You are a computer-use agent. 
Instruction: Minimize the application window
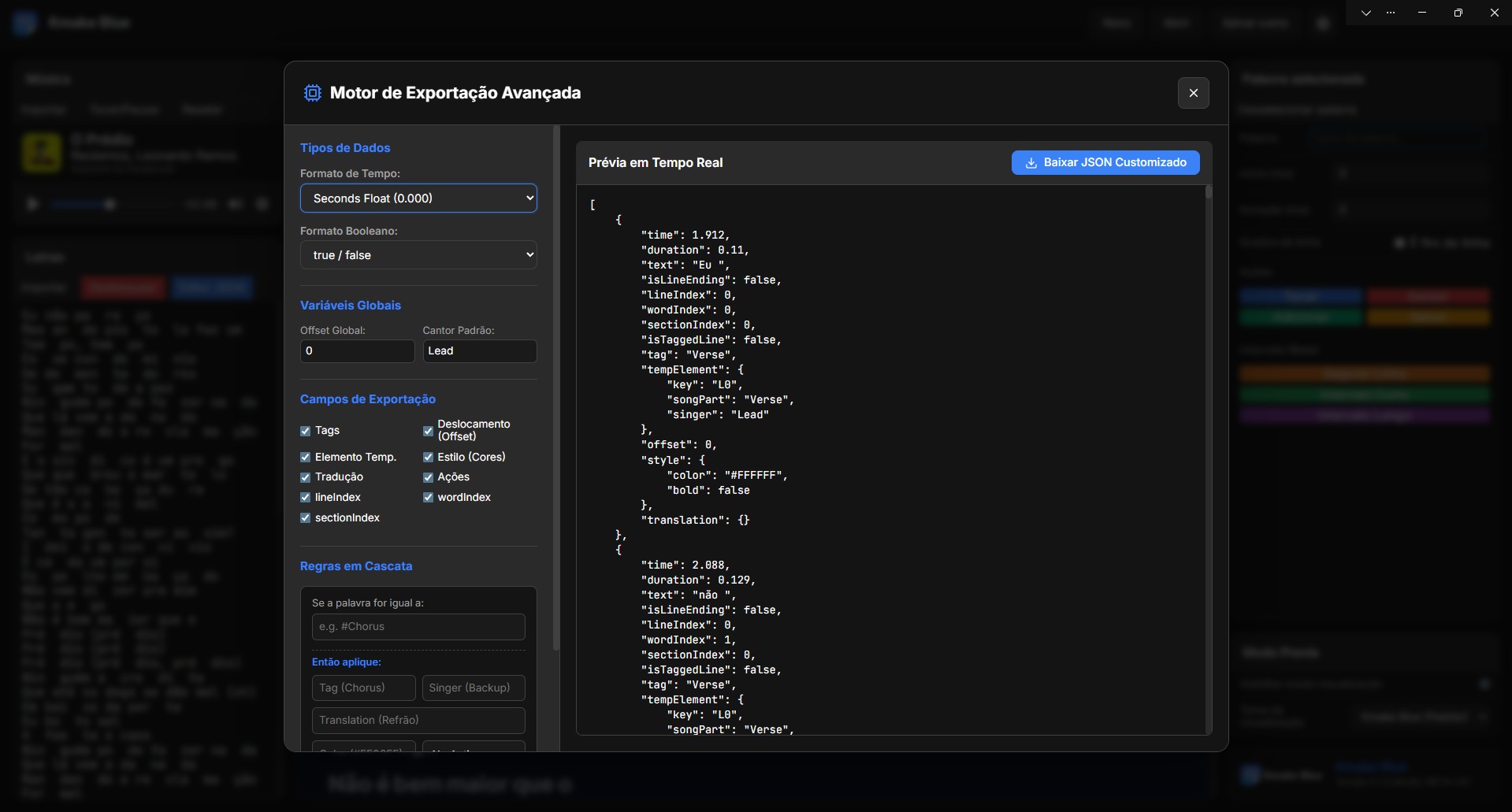1422,13
